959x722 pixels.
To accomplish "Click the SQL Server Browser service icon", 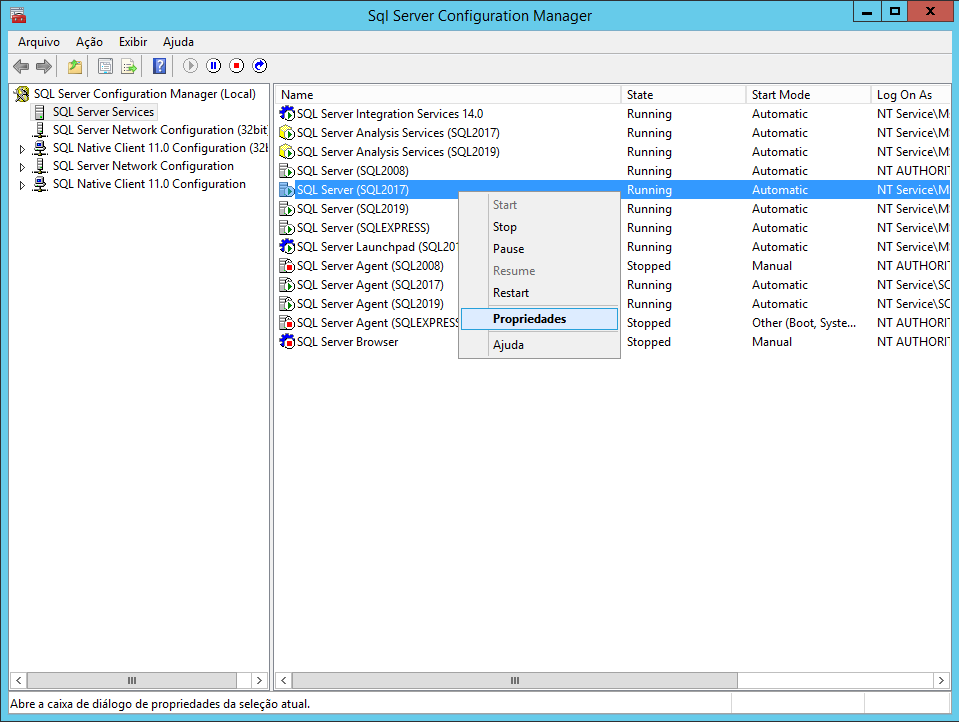I will 287,341.
